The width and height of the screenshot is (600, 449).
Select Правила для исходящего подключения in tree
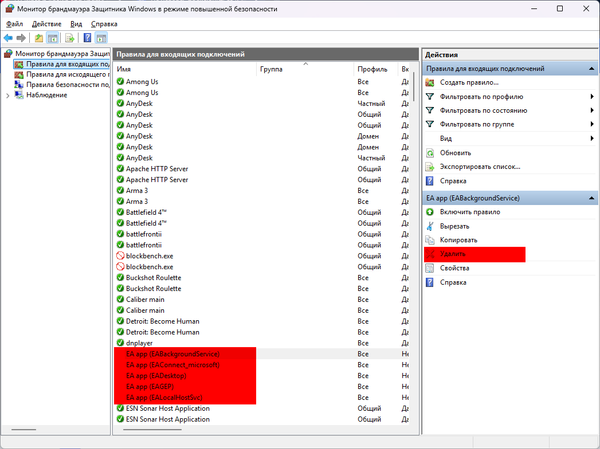tap(67, 74)
